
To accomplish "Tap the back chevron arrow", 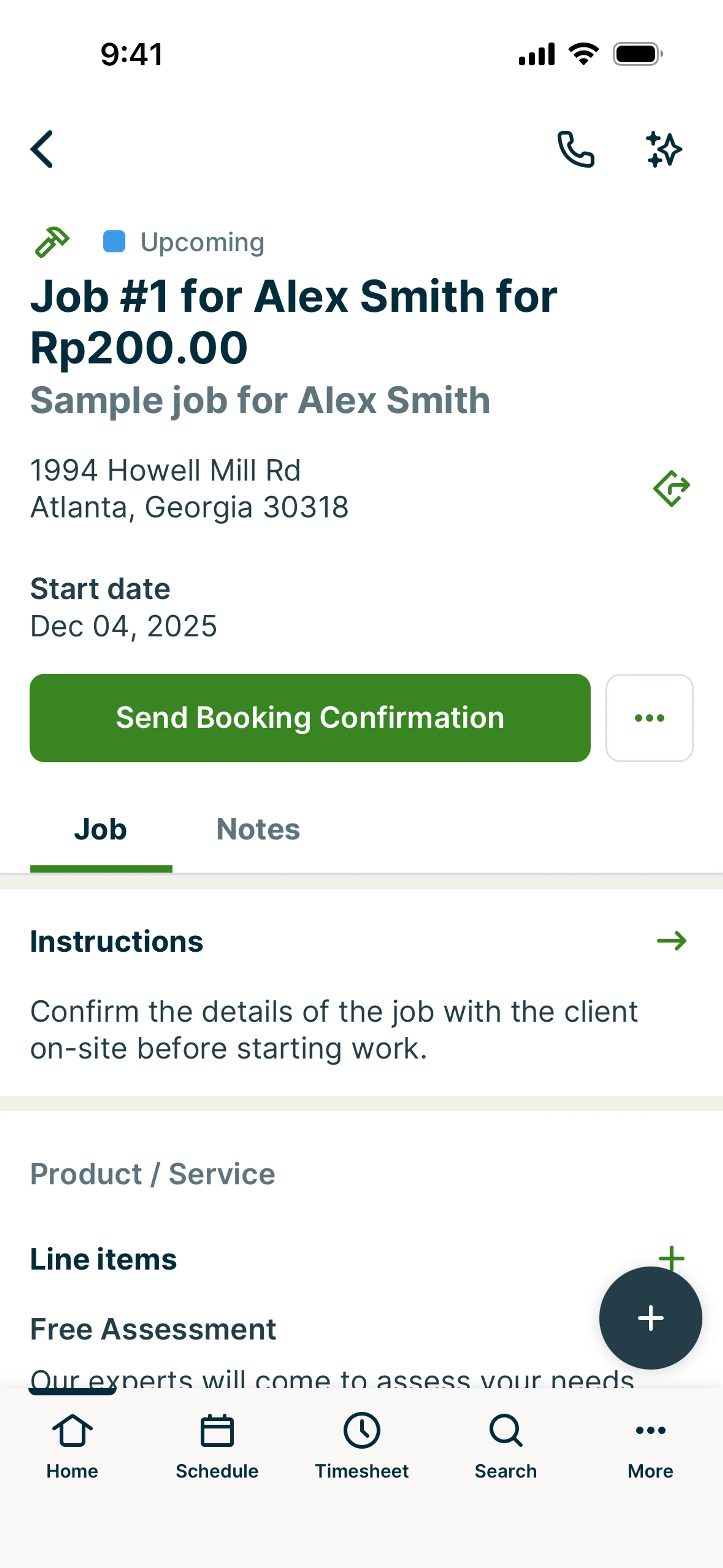I will (x=42, y=149).
